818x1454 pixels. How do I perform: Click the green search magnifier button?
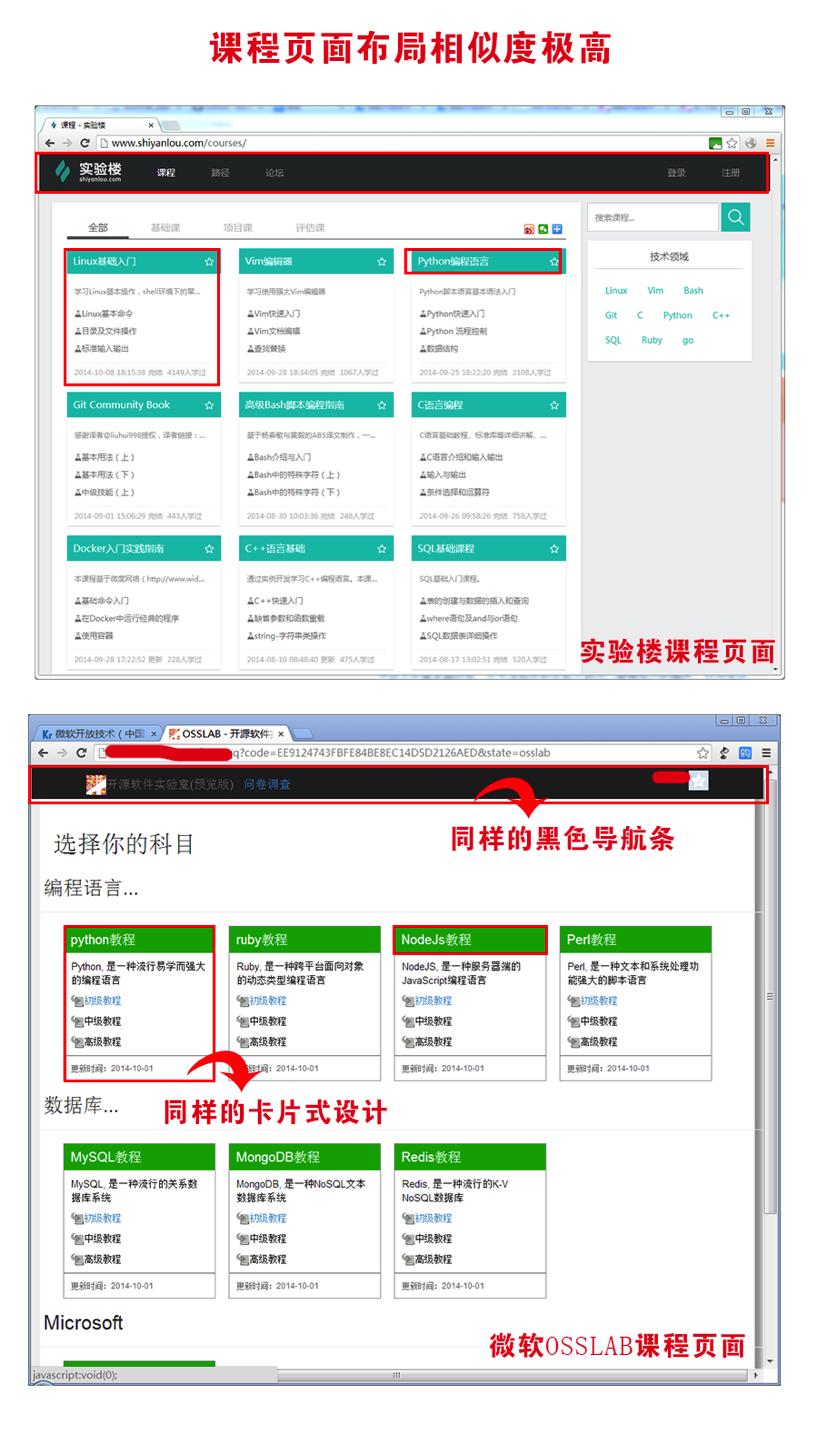735,217
